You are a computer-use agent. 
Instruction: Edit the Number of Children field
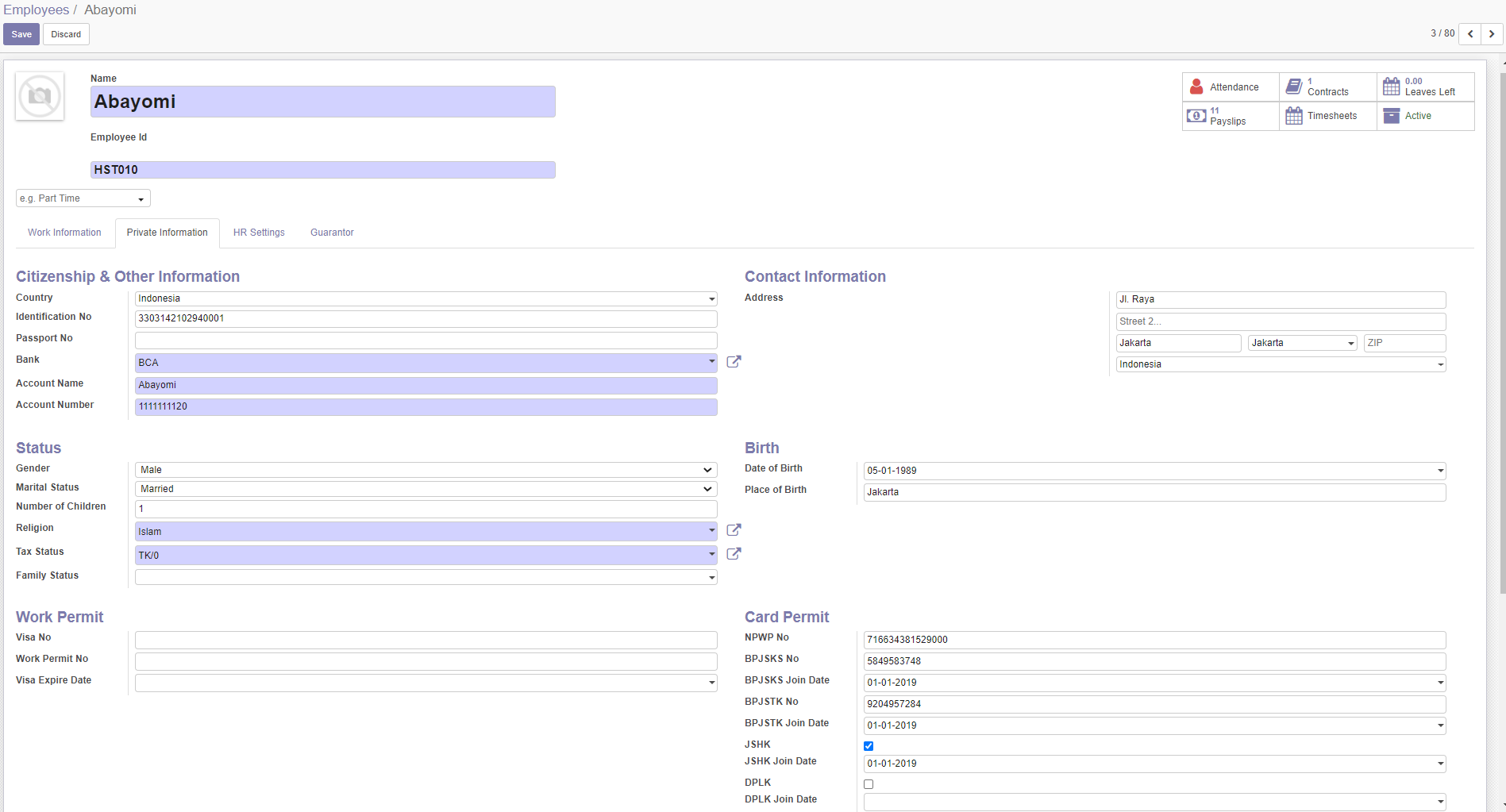(426, 509)
